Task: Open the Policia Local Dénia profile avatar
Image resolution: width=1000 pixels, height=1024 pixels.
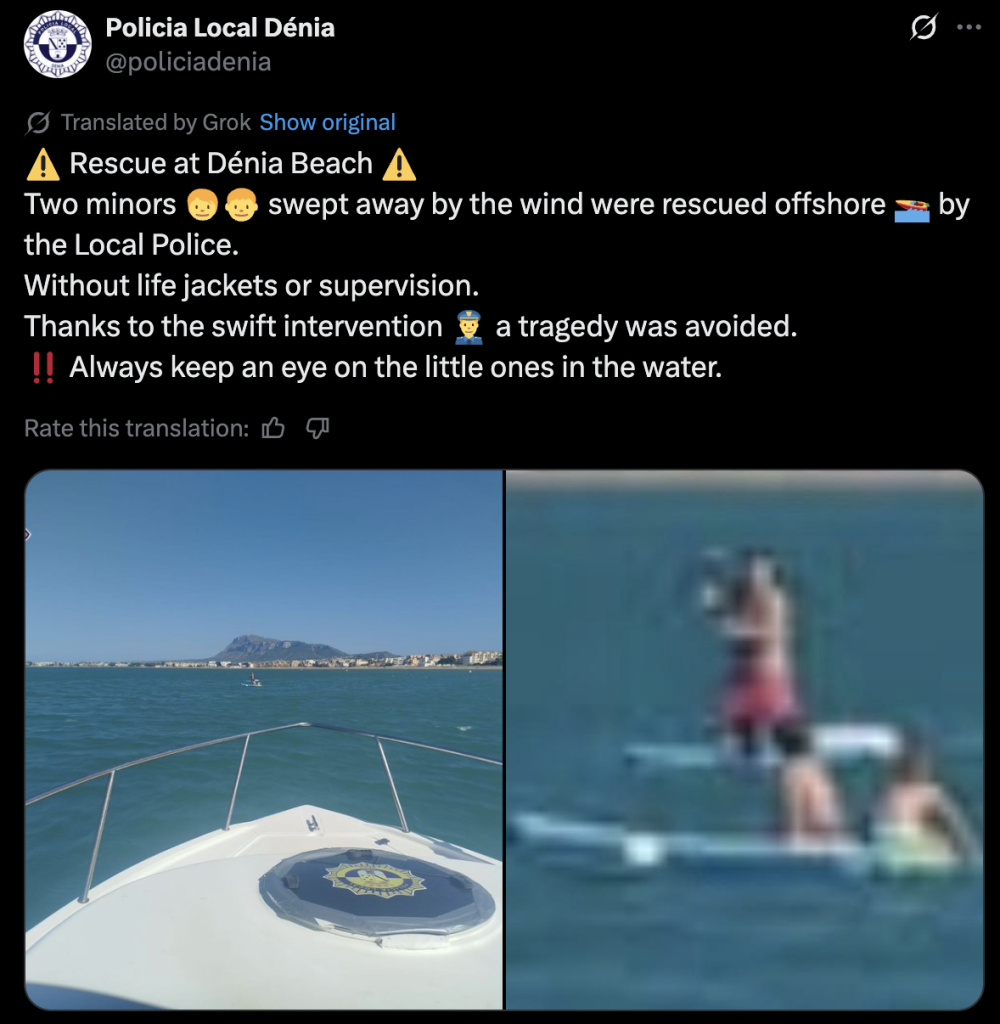Action: (x=57, y=44)
